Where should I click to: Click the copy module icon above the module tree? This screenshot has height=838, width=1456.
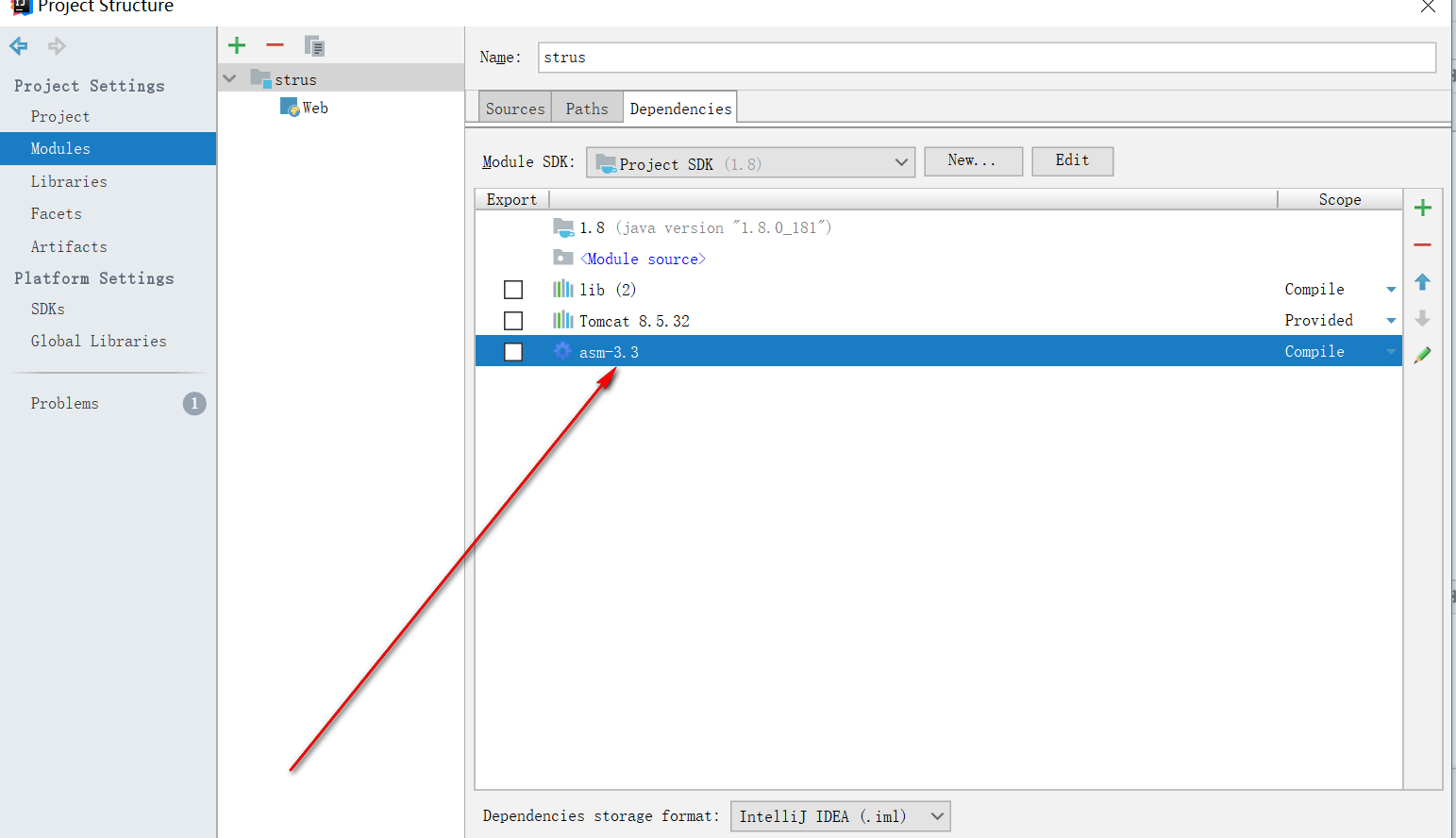[x=313, y=44]
